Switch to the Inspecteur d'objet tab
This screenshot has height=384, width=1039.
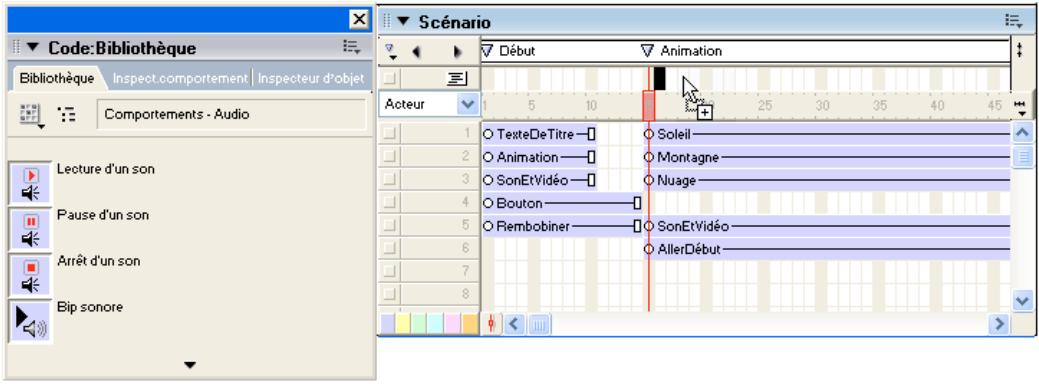click(311, 78)
